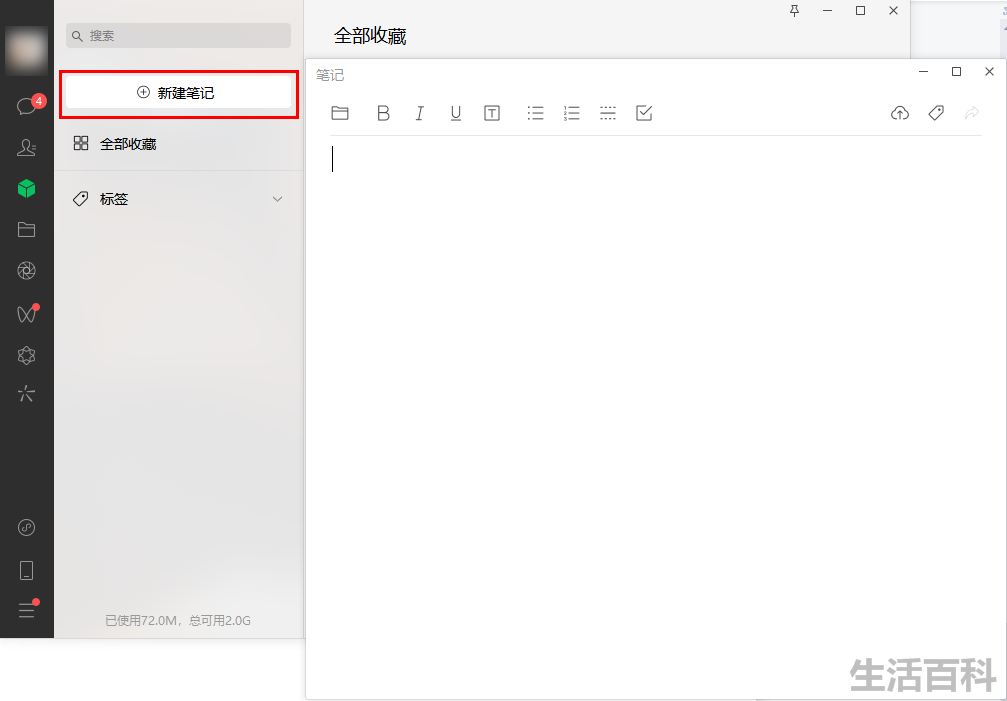Open the Contacts icon in sidebar
The width and height of the screenshot is (1007, 701).
click(x=26, y=148)
